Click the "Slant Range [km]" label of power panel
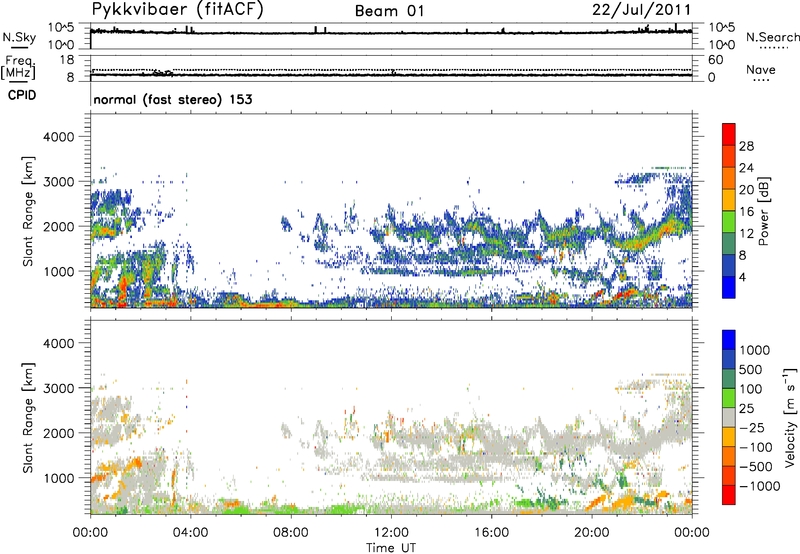Image resolution: width=800 pixels, height=554 pixels. coord(28,211)
